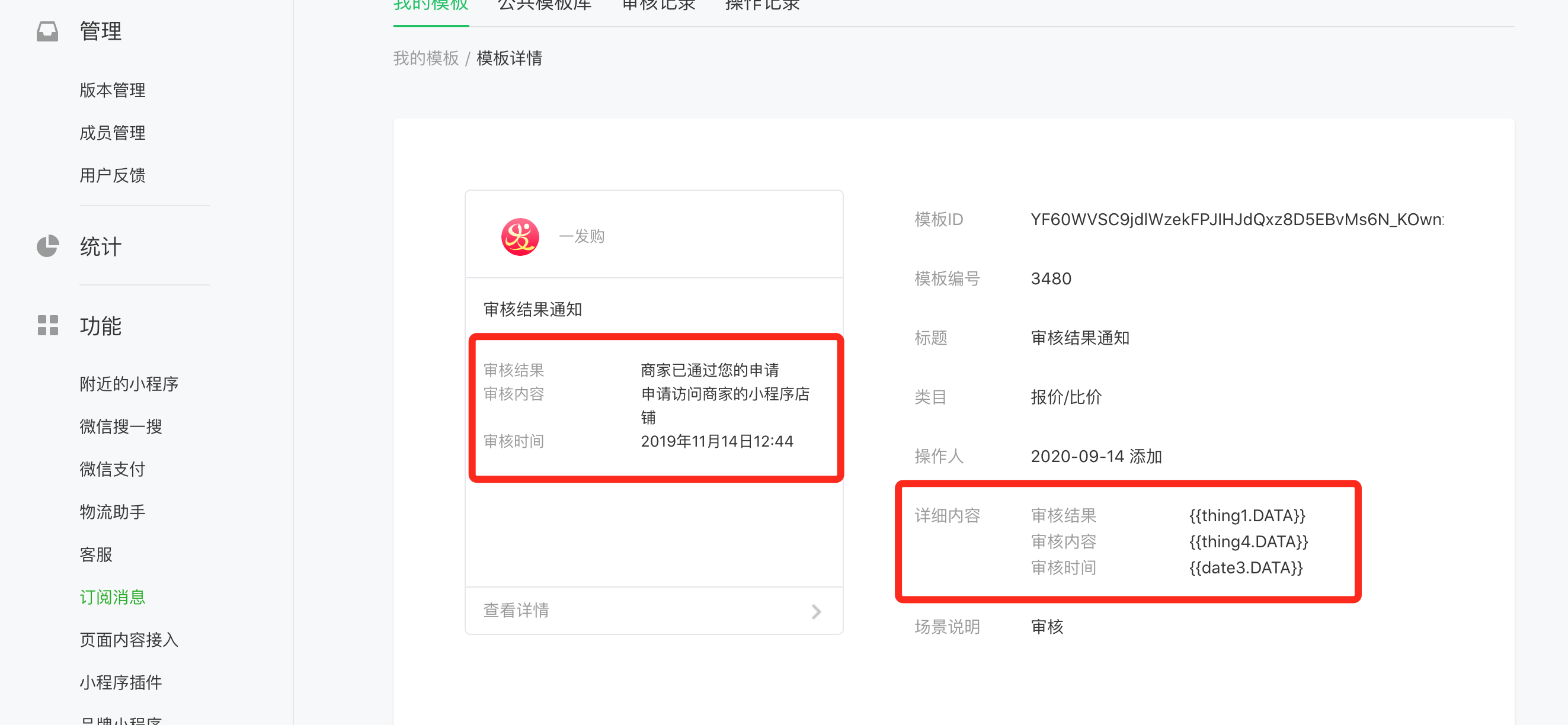Go back via 我的模板 breadcrumb link

click(425, 59)
